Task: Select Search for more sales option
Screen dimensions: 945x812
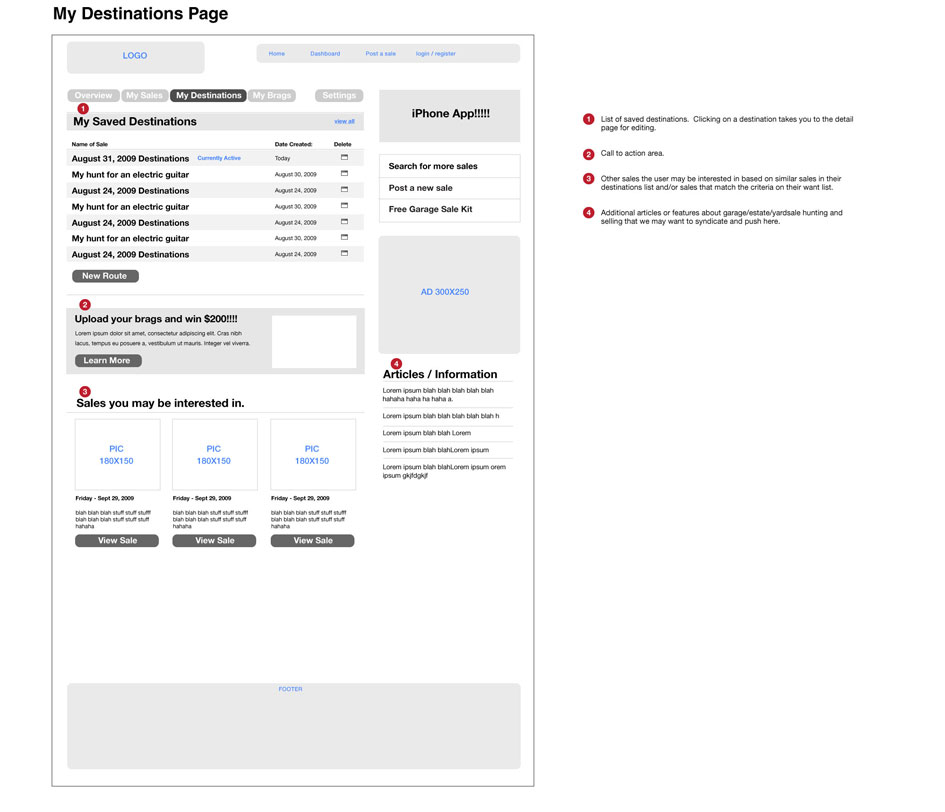Action: coord(450,166)
